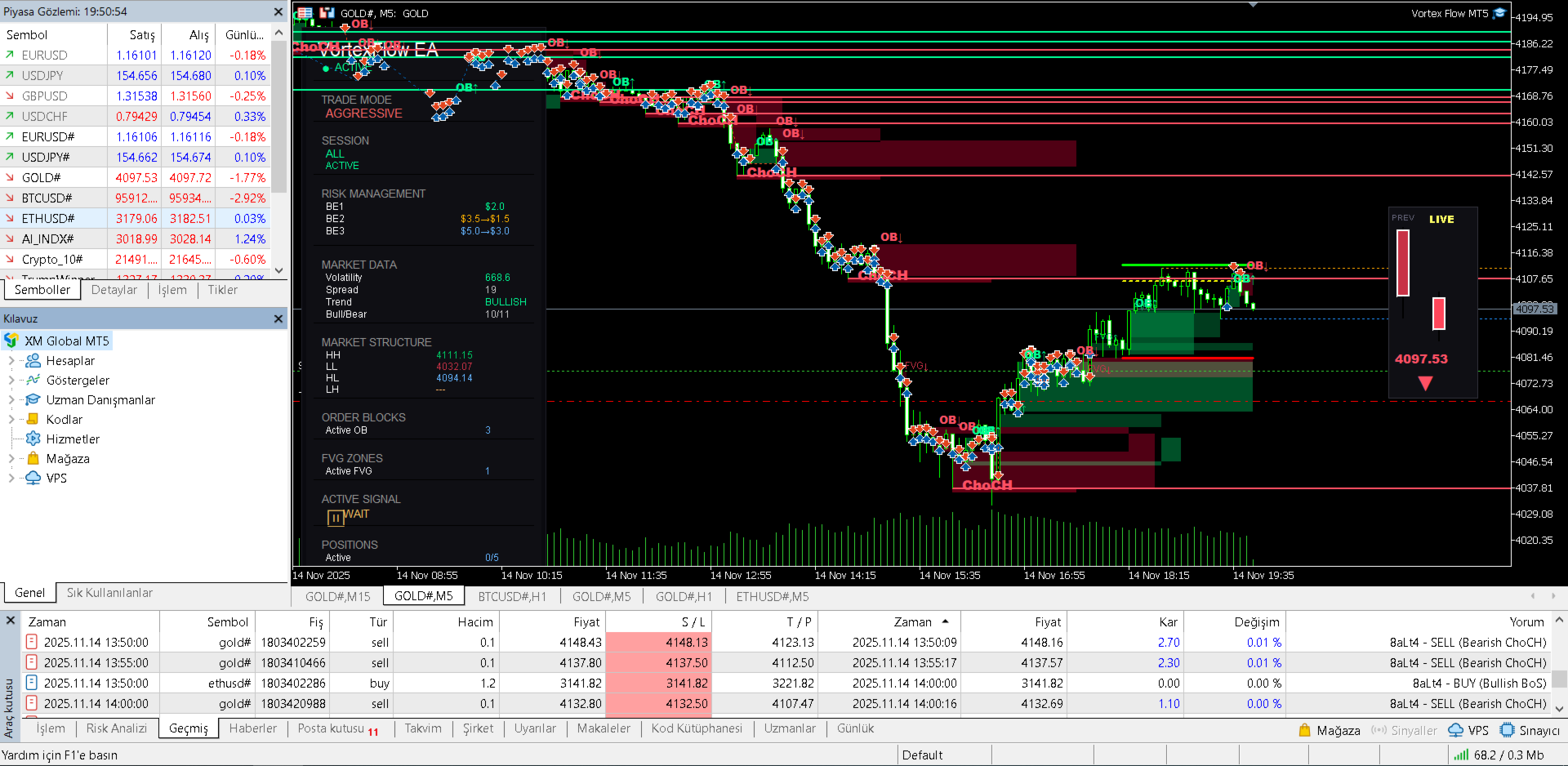
Task: Click the GBPUSD down arrow icon
Action: pos(10,96)
